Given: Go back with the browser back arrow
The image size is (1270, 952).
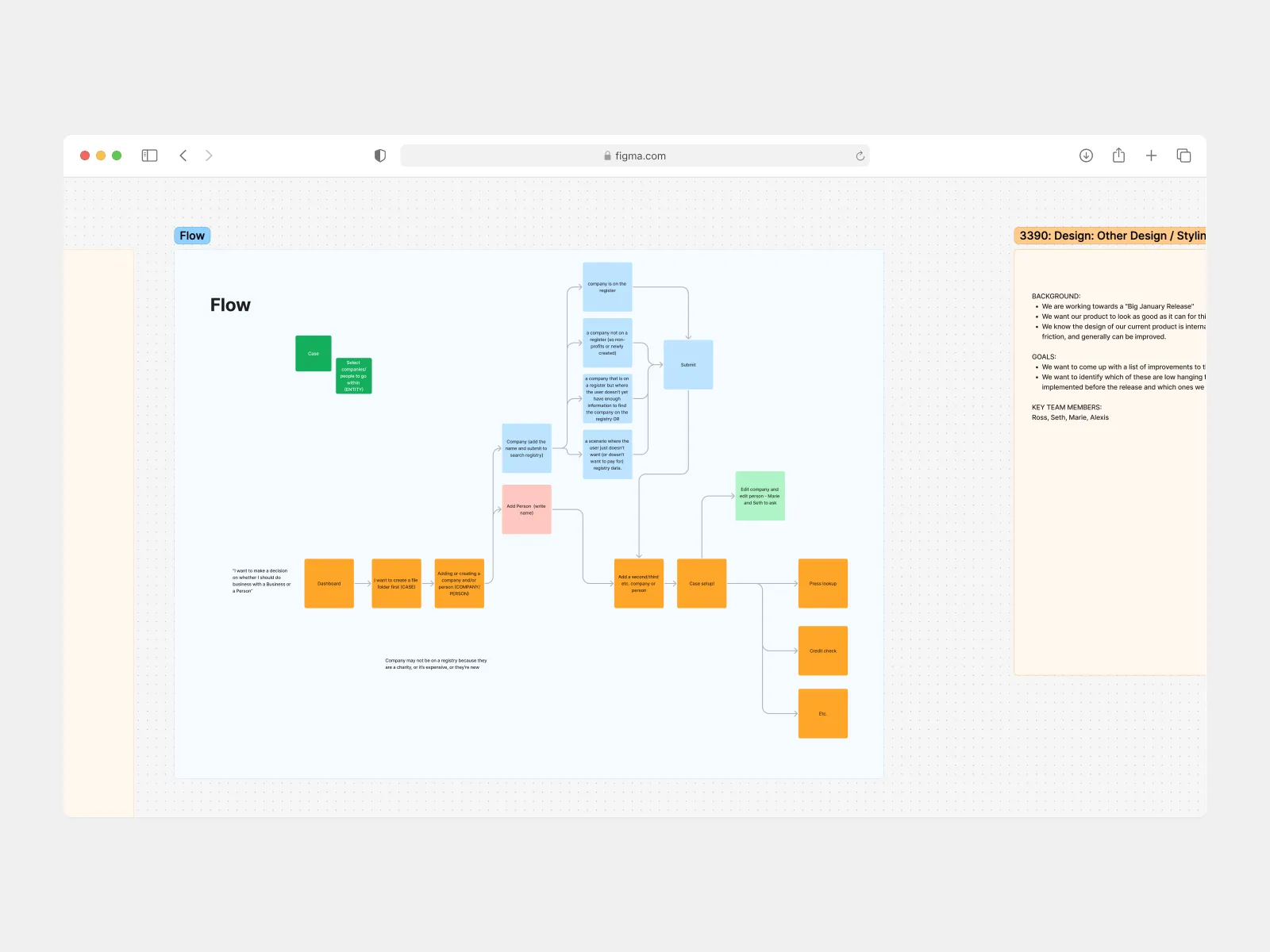Looking at the screenshot, I should tap(183, 155).
